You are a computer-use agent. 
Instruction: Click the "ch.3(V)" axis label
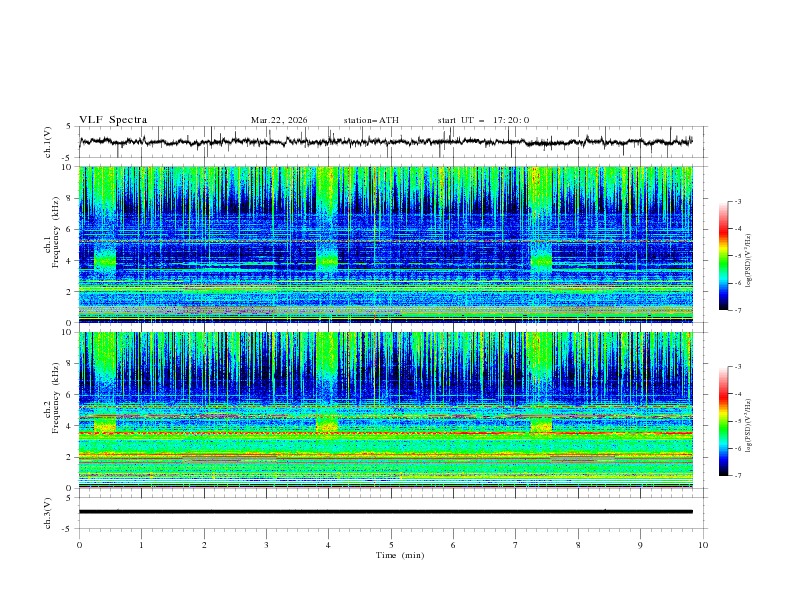(x=48, y=513)
